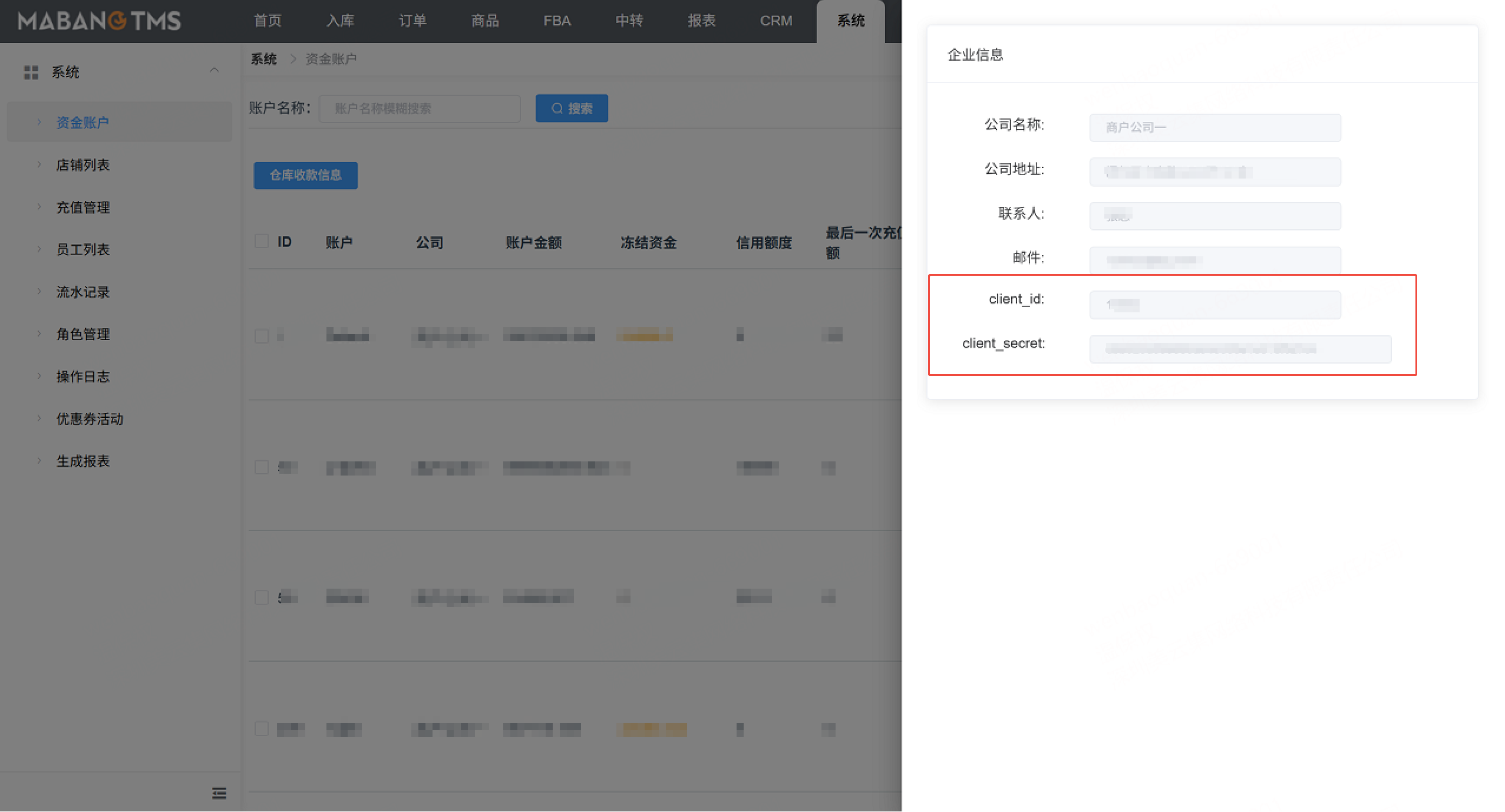
Task: Expand the arrow beside 店铺列表
Action: pos(39,164)
